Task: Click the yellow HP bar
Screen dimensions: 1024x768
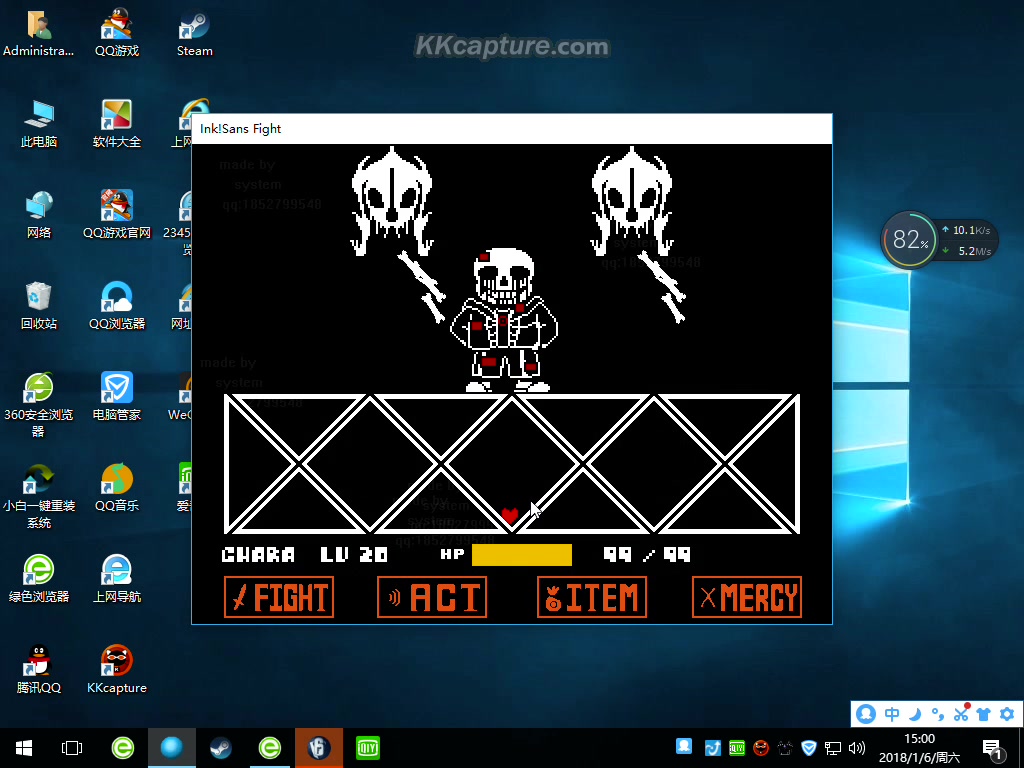Action: click(x=522, y=555)
